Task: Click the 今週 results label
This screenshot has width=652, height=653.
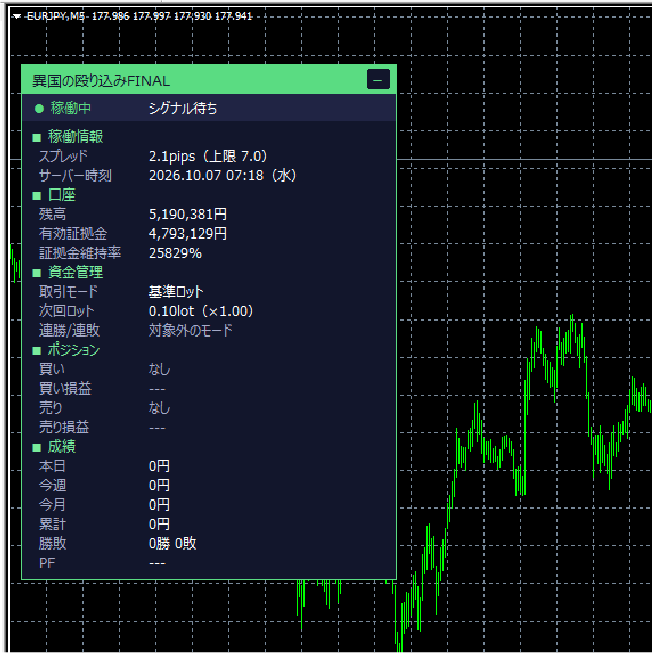Action: pyautogui.click(x=52, y=486)
